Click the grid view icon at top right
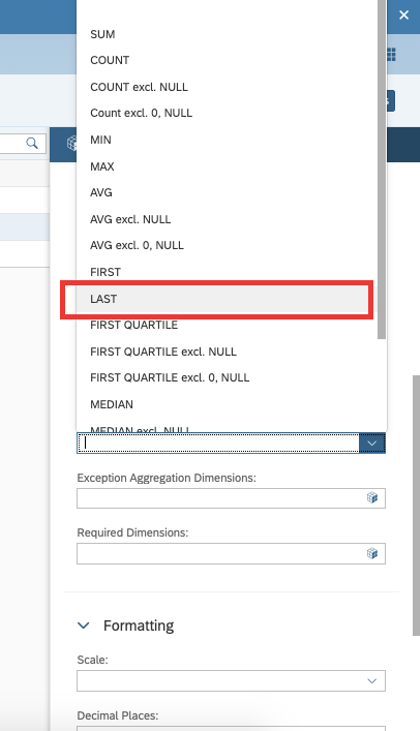This screenshot has width=420, height=731. pos(392,55)
